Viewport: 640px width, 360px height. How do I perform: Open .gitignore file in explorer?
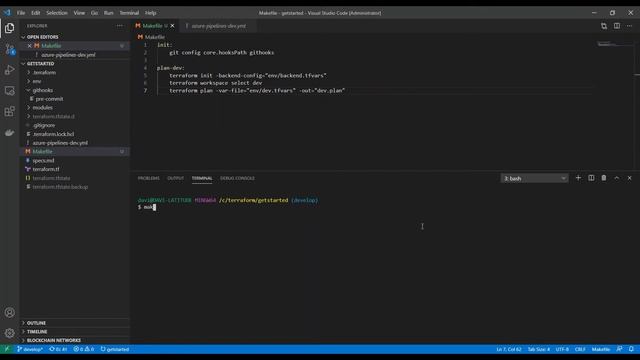pyautogui.click(x=44, y=125)
